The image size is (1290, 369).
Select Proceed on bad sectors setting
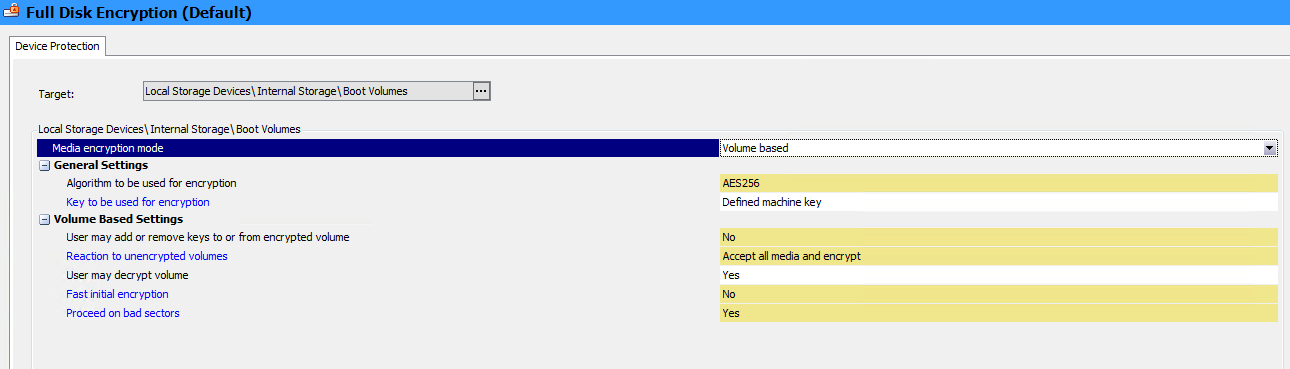click(123, 313)
